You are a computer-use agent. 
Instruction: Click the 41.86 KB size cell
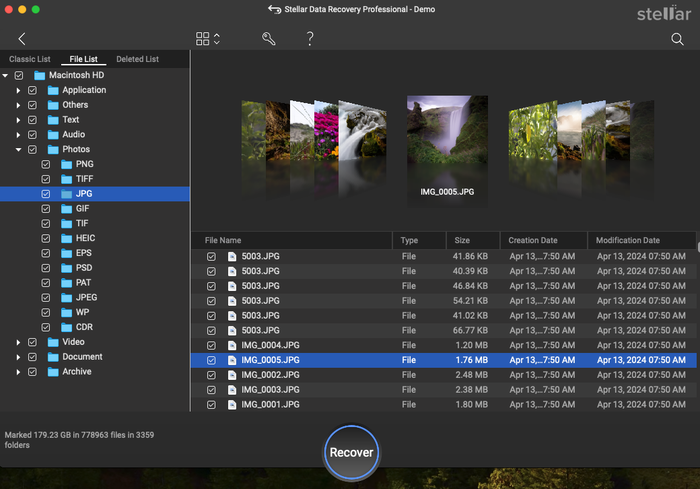[x=470, y=256]
